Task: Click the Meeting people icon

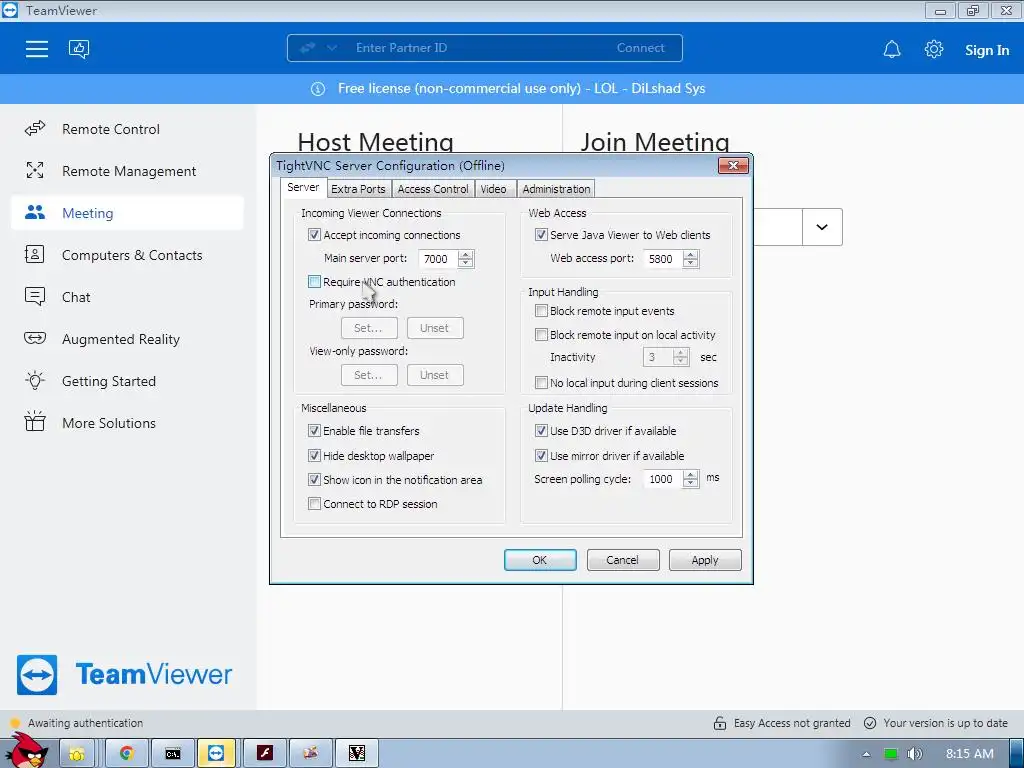Action: pyautogui.click(x=35, y=212)
